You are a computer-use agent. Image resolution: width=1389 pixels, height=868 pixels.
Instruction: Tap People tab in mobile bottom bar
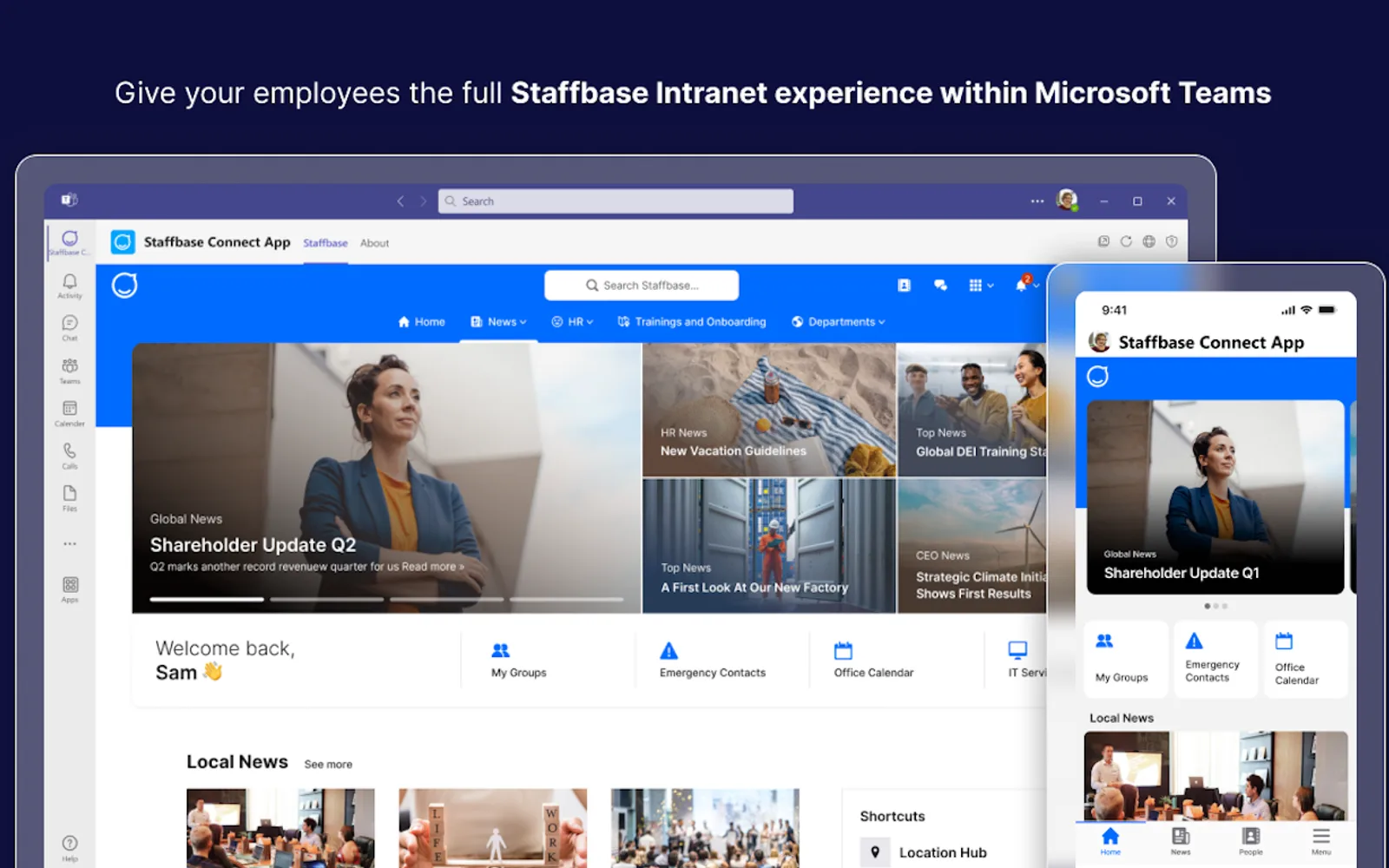pos(1251,841)
